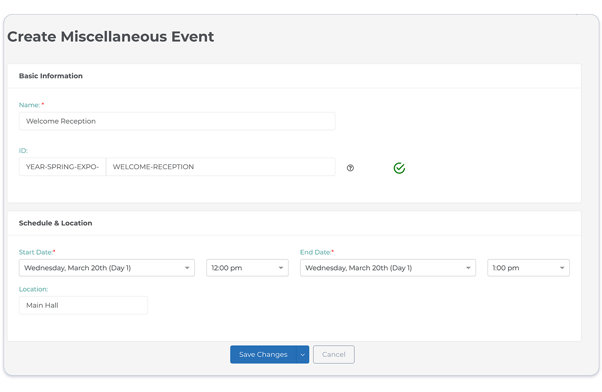Image resolution: width=602 pixels, height=392 pixels.
Task: Open the End Date day dropdown
Action: click(388, 268)
